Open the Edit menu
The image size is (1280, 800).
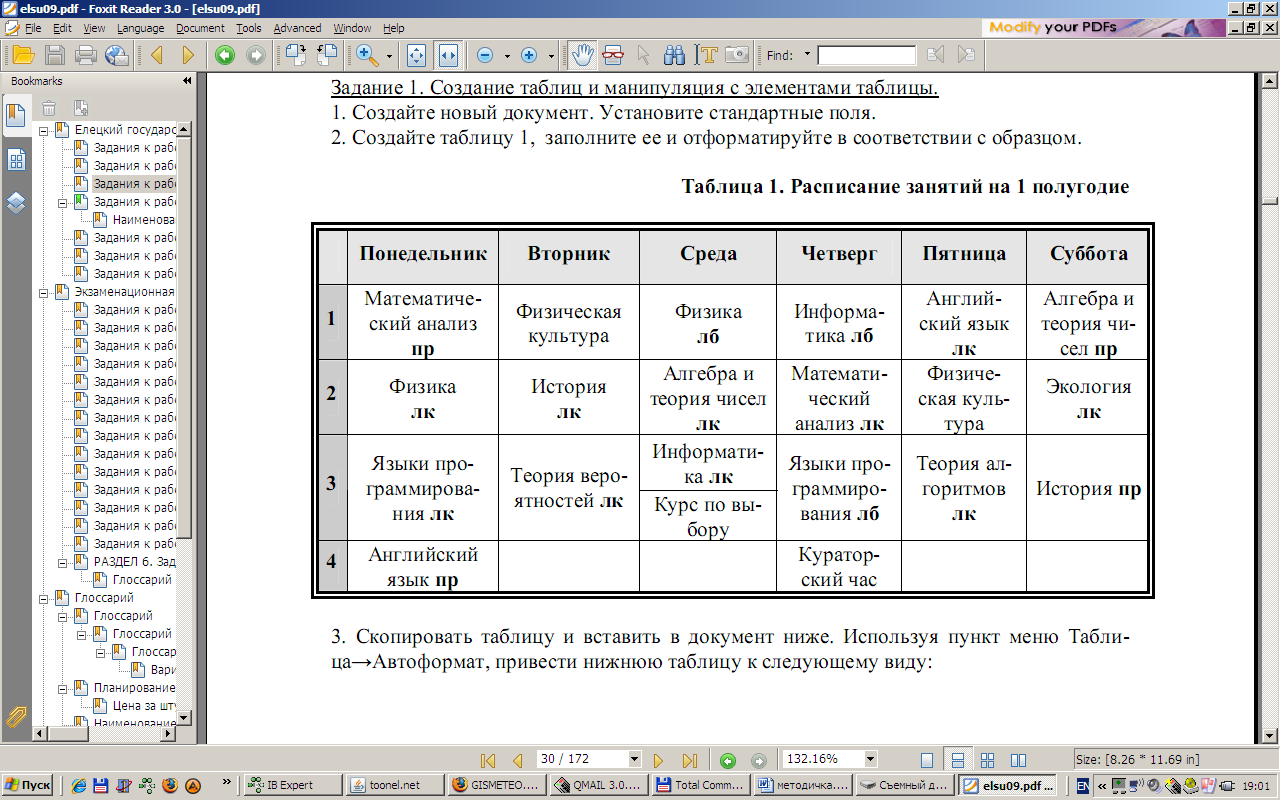pos(62,28)
